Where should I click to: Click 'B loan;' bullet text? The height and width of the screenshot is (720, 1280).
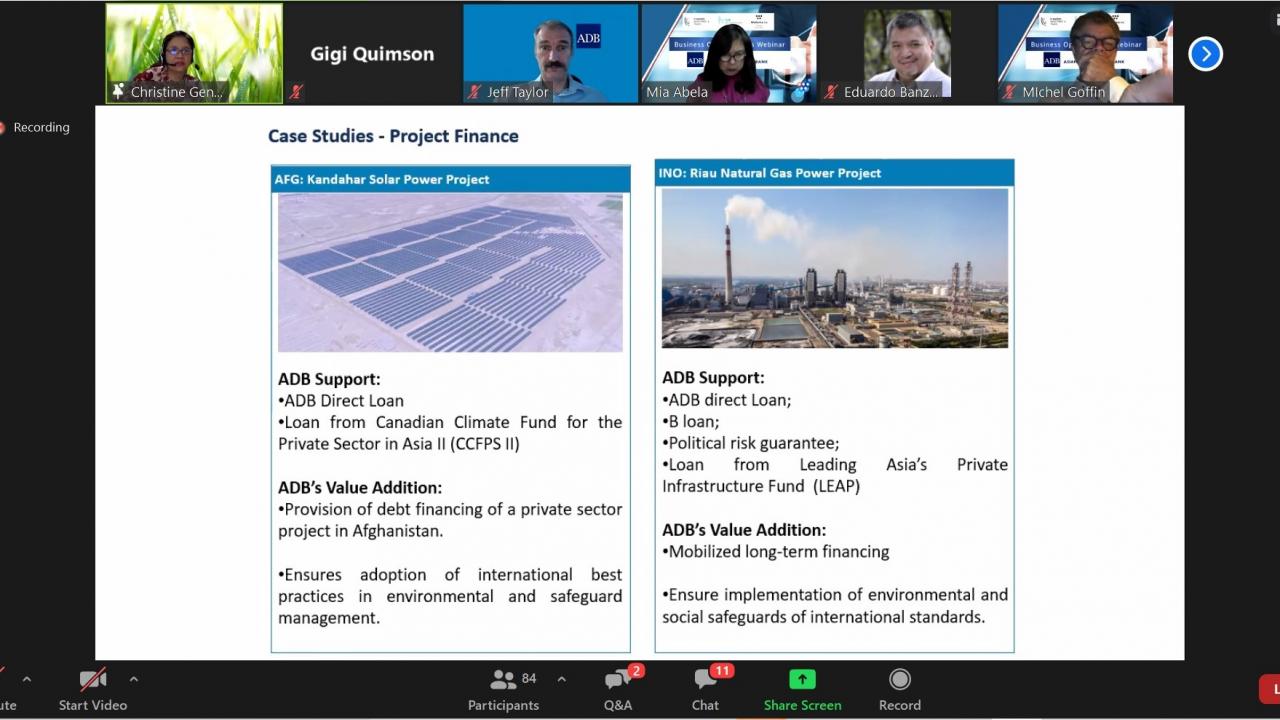coord(691,421)
